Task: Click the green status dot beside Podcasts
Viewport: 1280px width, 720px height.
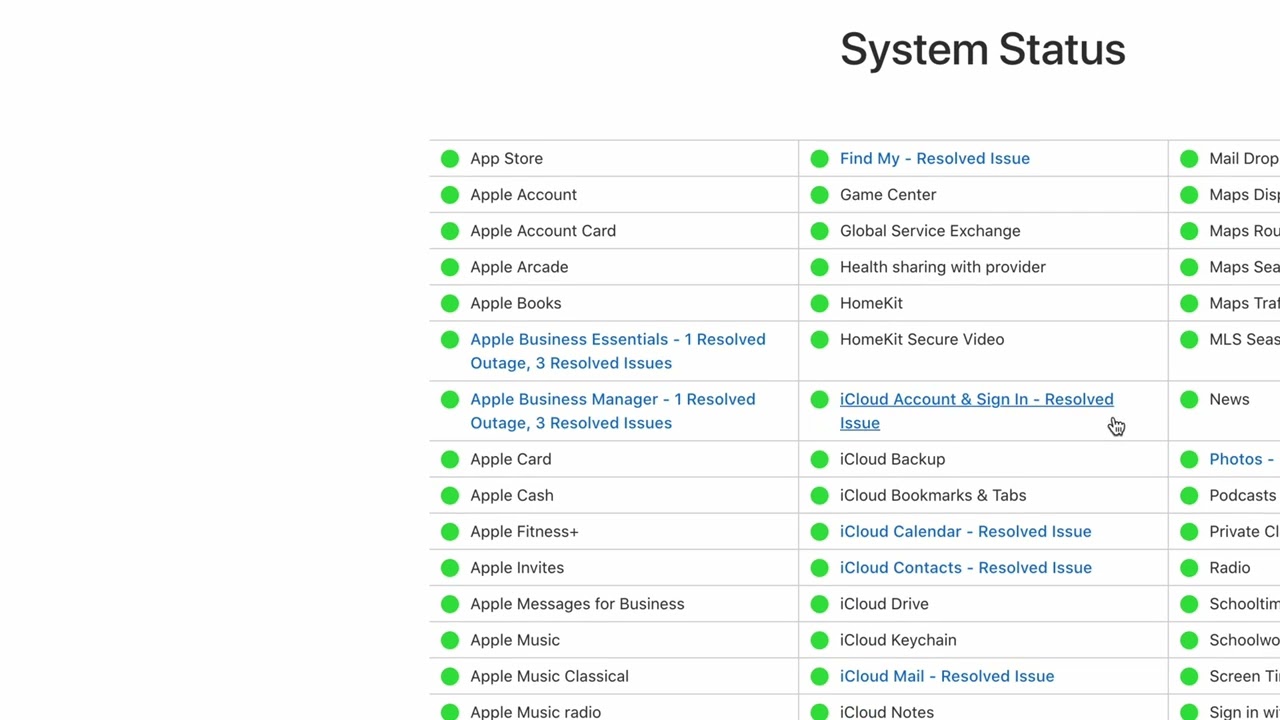Action: tap(1189, 495)
